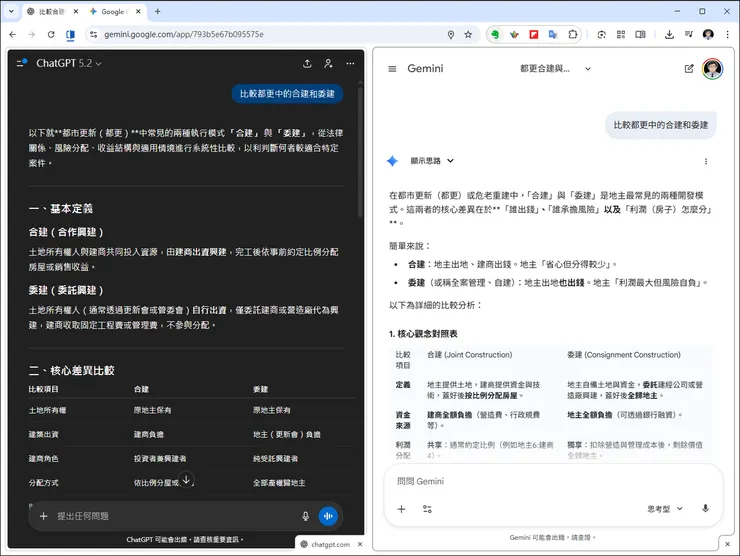Switch to the Google Gemini browser tab

[115, 11]
